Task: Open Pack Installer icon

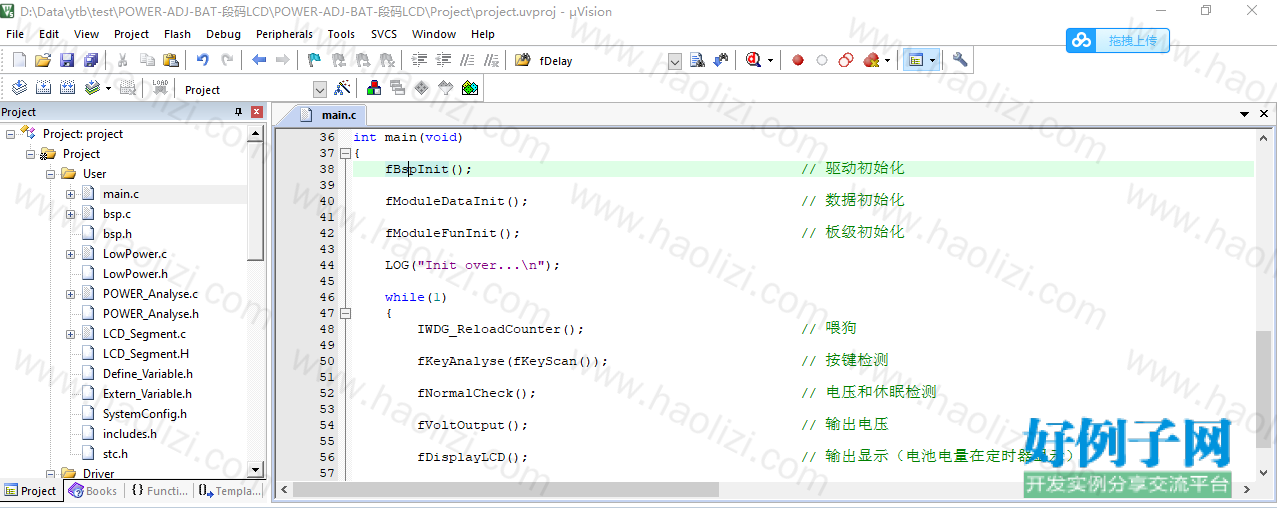Action: point(470,88)
